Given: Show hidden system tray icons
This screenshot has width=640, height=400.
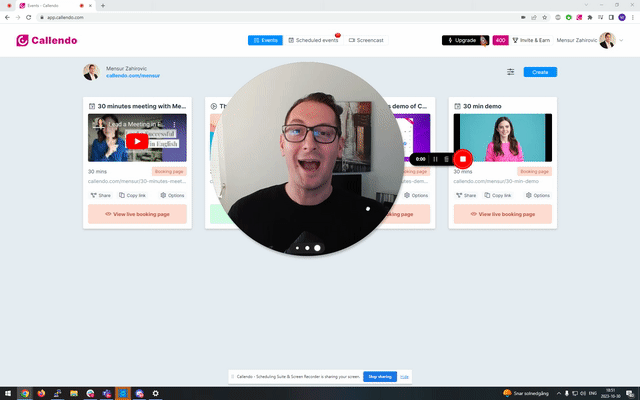Looking at the screenshot, I should click(x=559, y=393).
